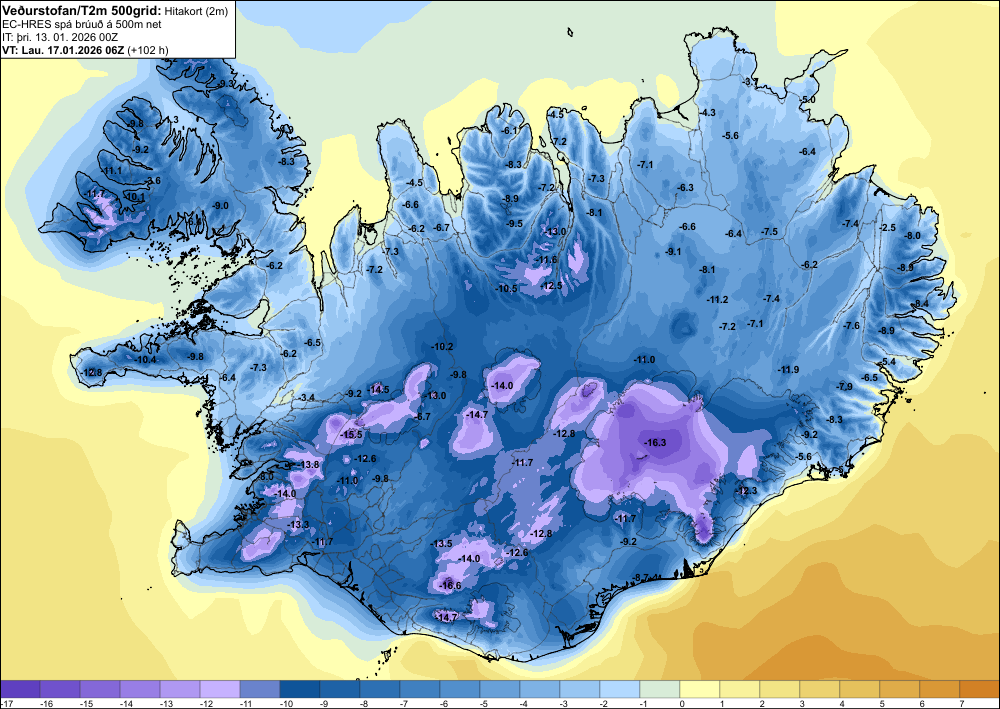Click the -10.4 temperature label
1000x709 pixels.
tap(146, 360)
